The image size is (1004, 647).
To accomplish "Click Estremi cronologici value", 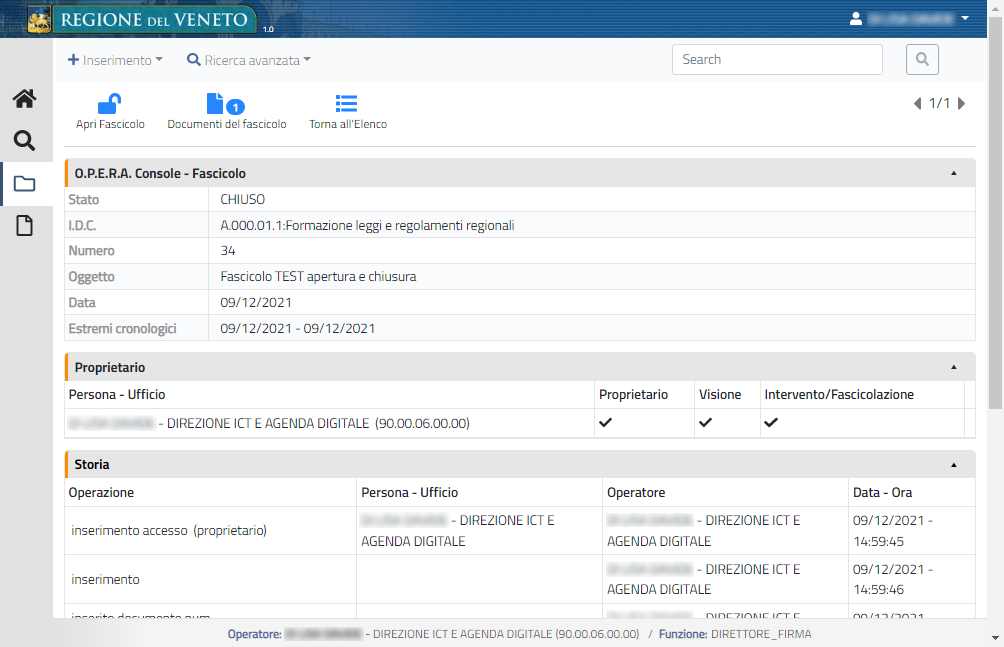I will click(x=298, y=329).
